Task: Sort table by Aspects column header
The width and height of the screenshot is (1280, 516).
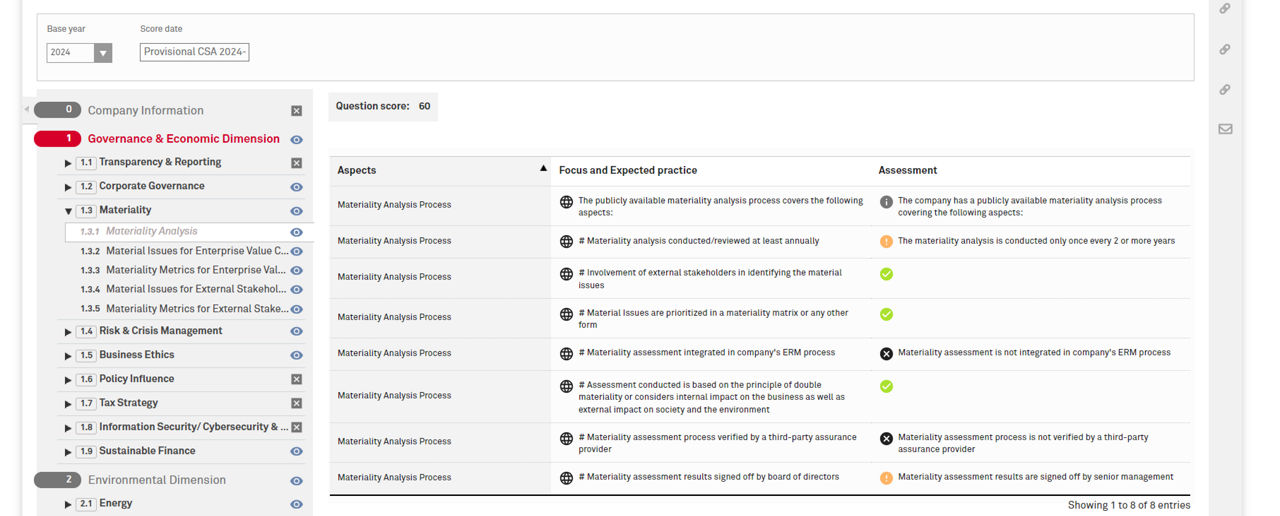Action: click(x=440, y=170)
